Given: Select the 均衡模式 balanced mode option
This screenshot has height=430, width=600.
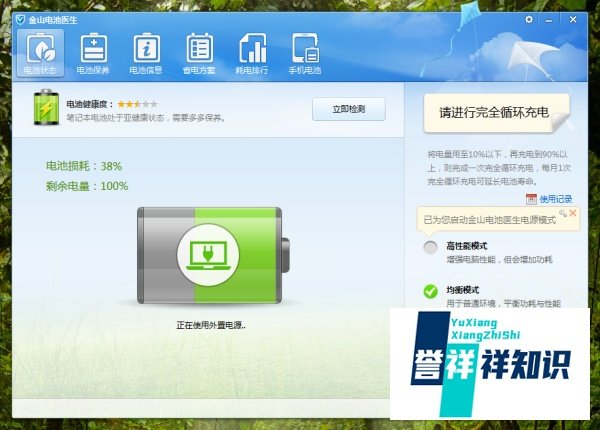Looking at the screenshot, I should [430, 292].
